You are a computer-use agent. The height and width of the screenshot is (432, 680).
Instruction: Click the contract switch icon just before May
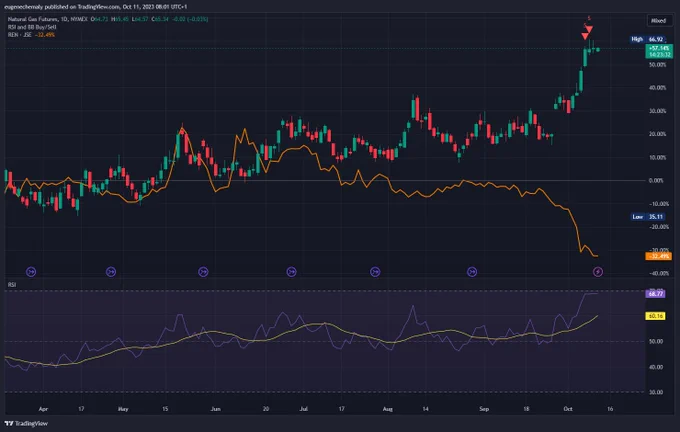coord(111,272)
